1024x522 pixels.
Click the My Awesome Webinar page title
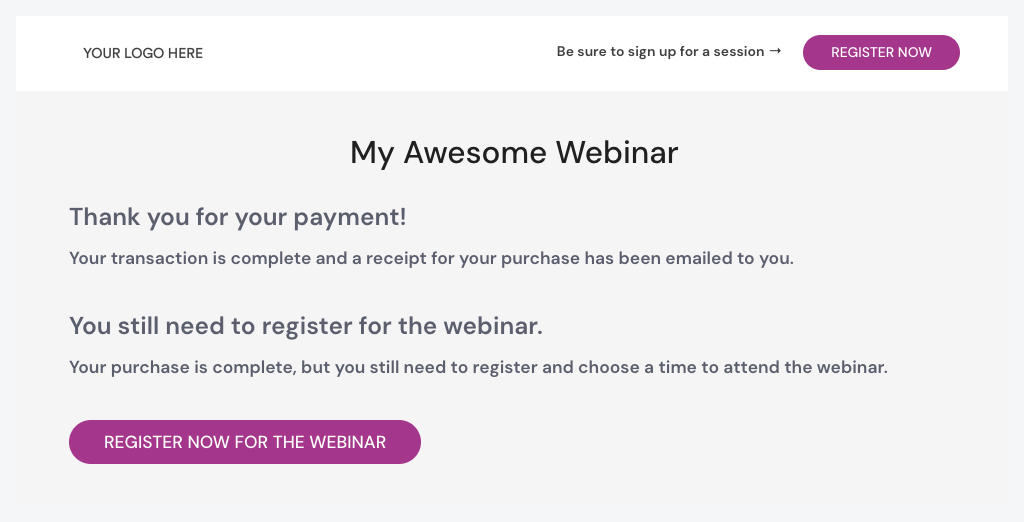point(514,152)
